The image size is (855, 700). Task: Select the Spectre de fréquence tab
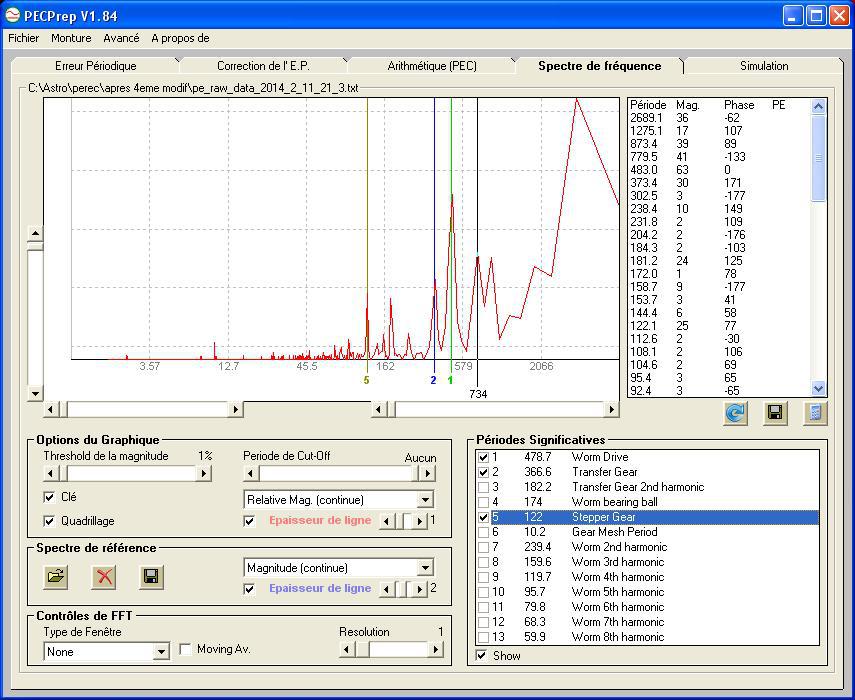pos(599,65)
